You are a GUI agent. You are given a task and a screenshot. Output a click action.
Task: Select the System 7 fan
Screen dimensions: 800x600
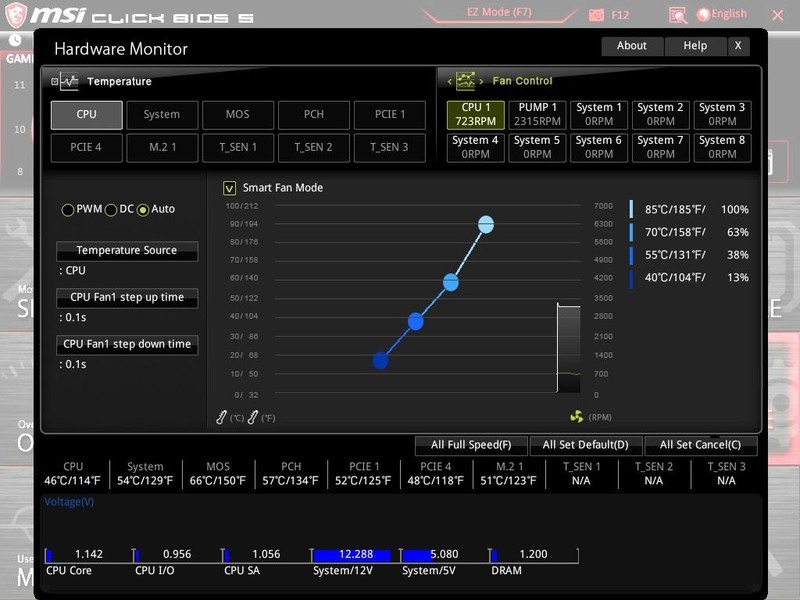pos(661,147)
